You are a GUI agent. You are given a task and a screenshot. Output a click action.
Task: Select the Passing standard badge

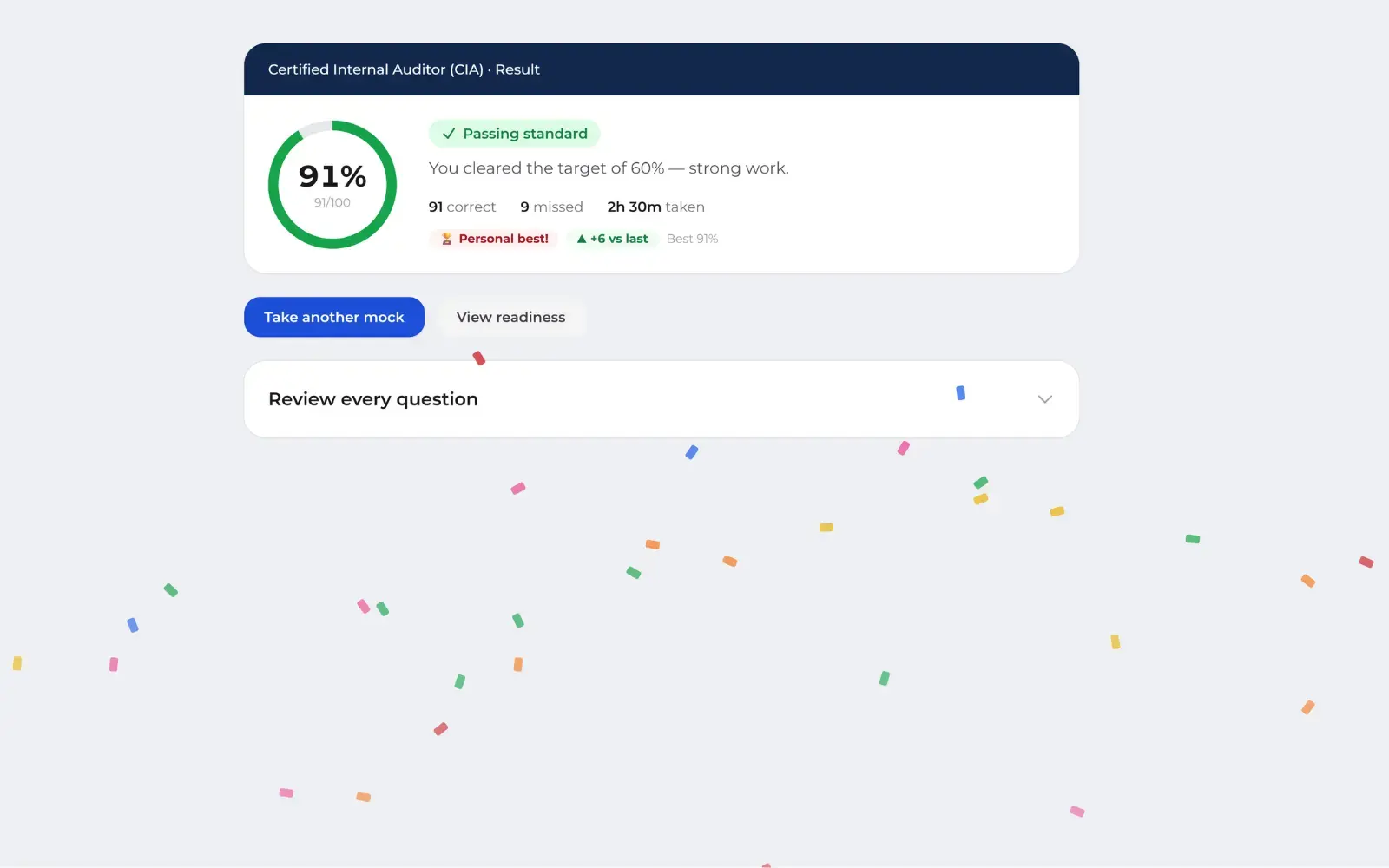point(515,134)
